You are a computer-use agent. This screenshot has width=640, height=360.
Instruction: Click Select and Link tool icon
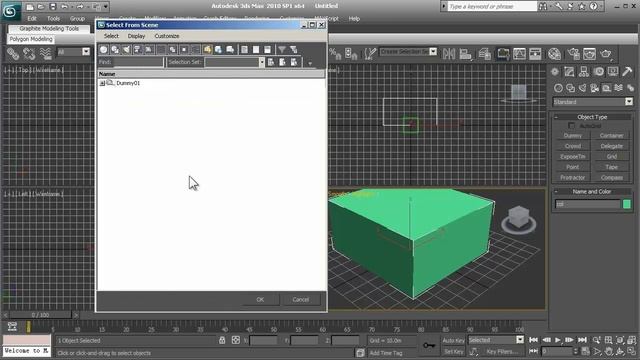tap(13, 53)
